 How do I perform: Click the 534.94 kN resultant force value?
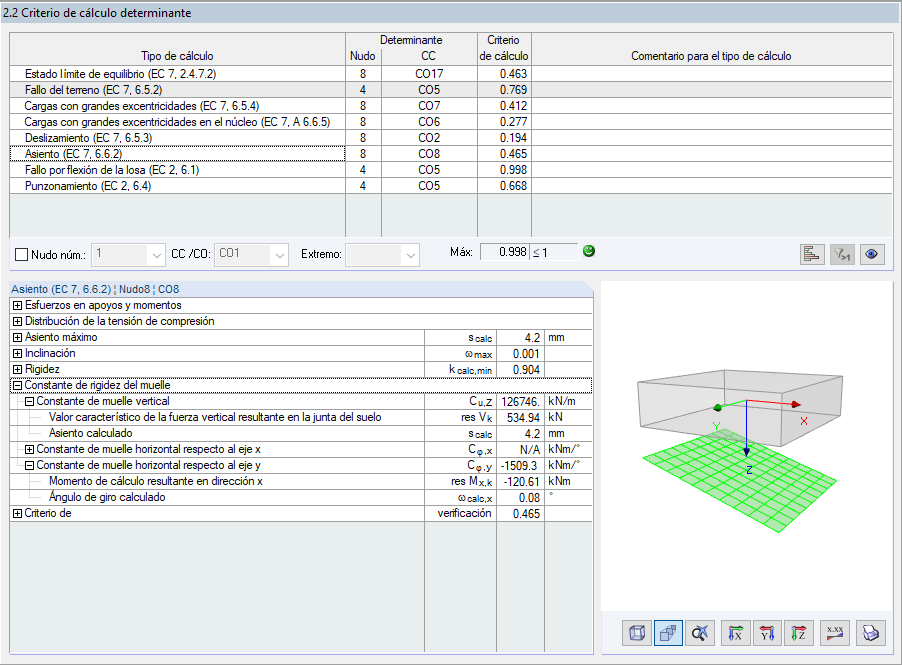point(521,418)
